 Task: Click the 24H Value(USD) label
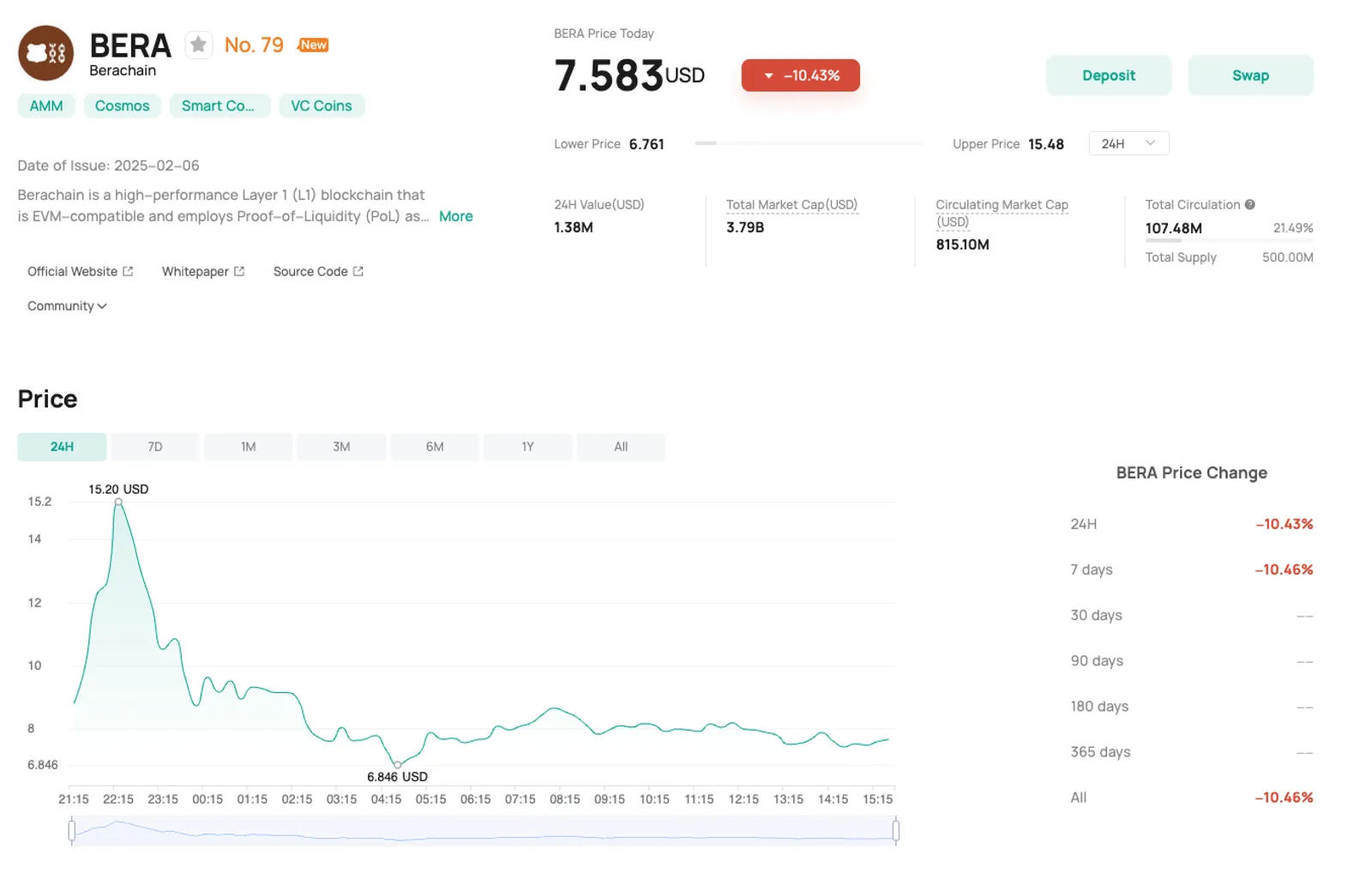(x=599, y=205)
